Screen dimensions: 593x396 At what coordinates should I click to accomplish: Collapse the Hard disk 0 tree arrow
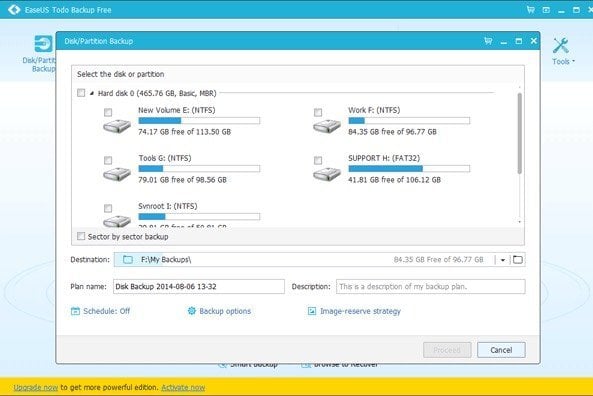coord(92,93)
